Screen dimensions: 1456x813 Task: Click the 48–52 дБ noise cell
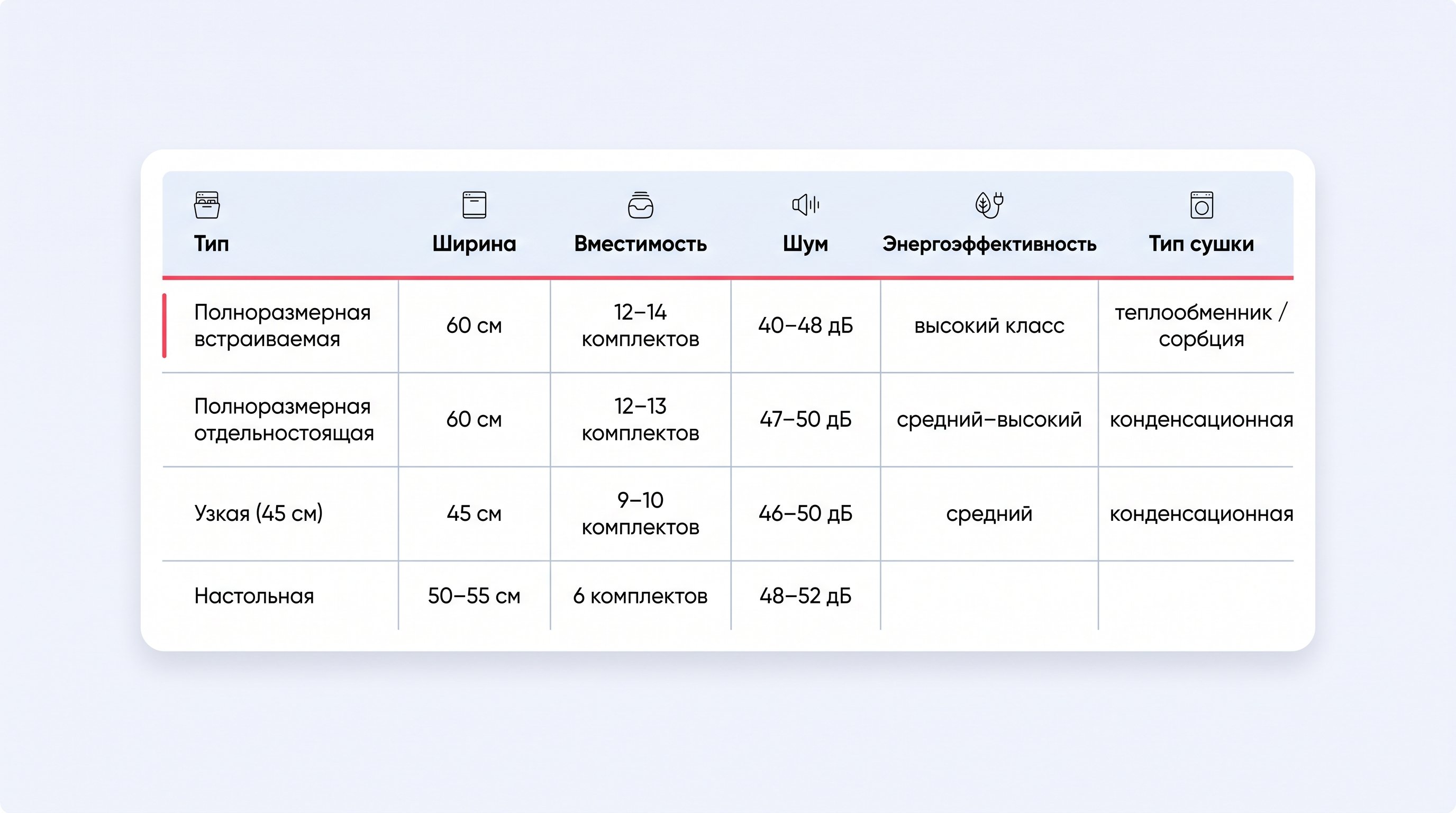pos(805,596)
